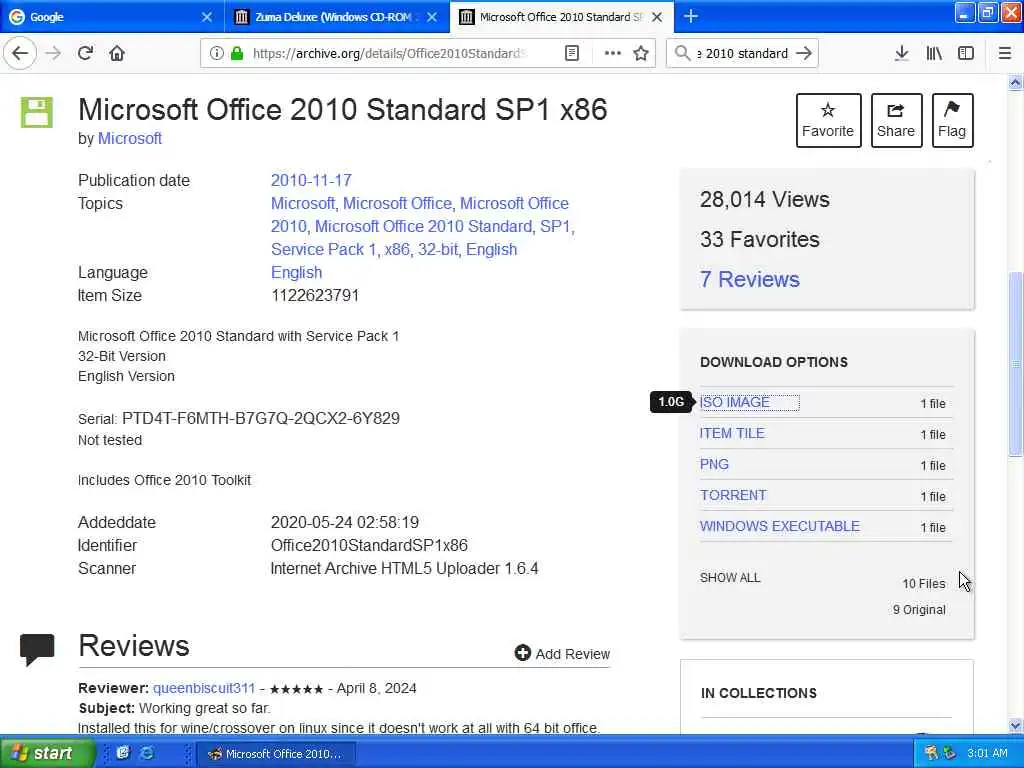Click the green floppy disk software icon
The image size is (1024, 768).
point(37,112)
